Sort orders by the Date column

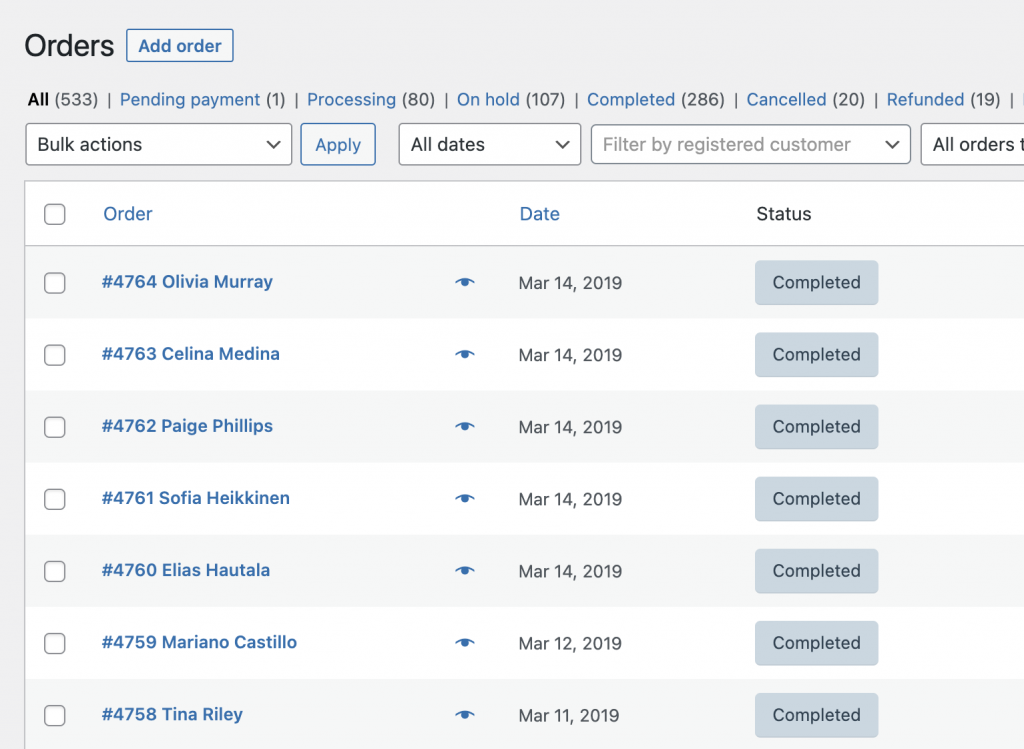[539, 214]
